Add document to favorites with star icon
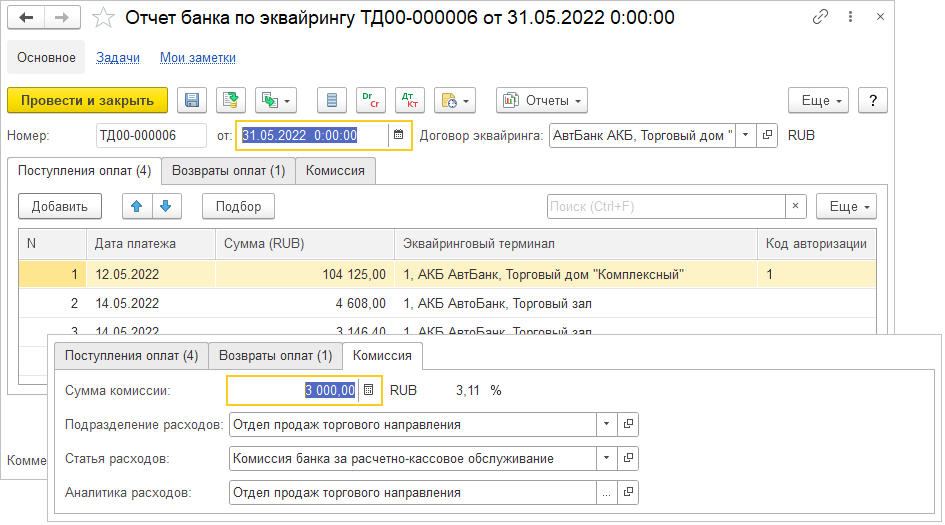Image resolution: width=945 pixels, height=525 pixels. pos(103,17)
